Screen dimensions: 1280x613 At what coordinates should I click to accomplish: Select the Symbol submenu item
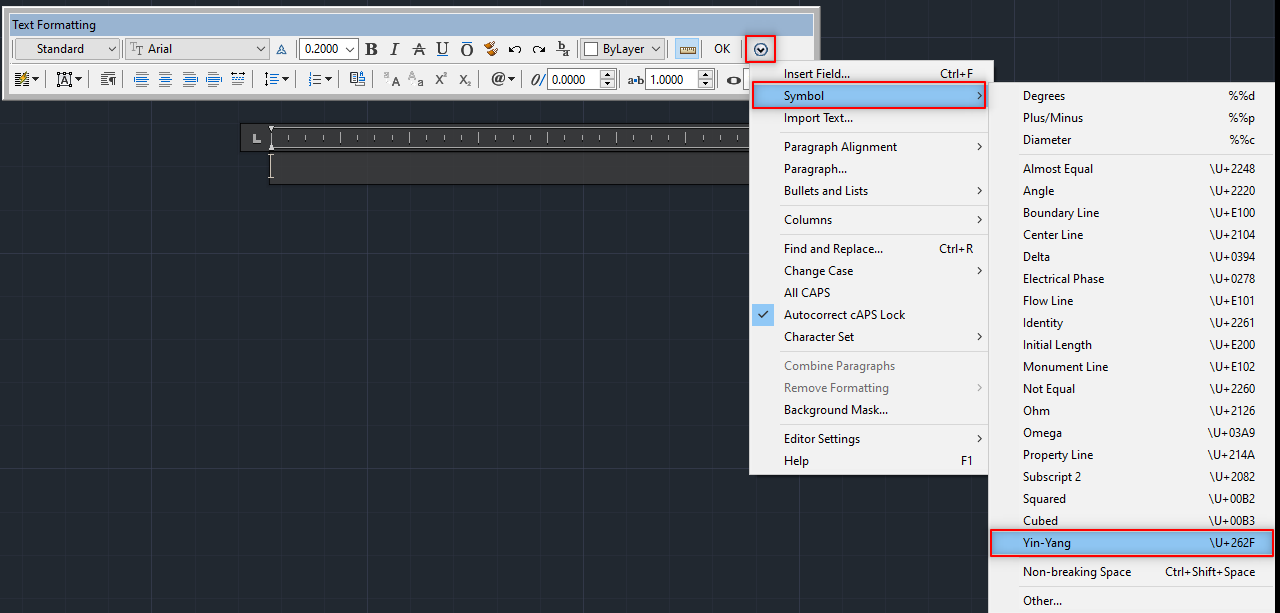(868, 96)
